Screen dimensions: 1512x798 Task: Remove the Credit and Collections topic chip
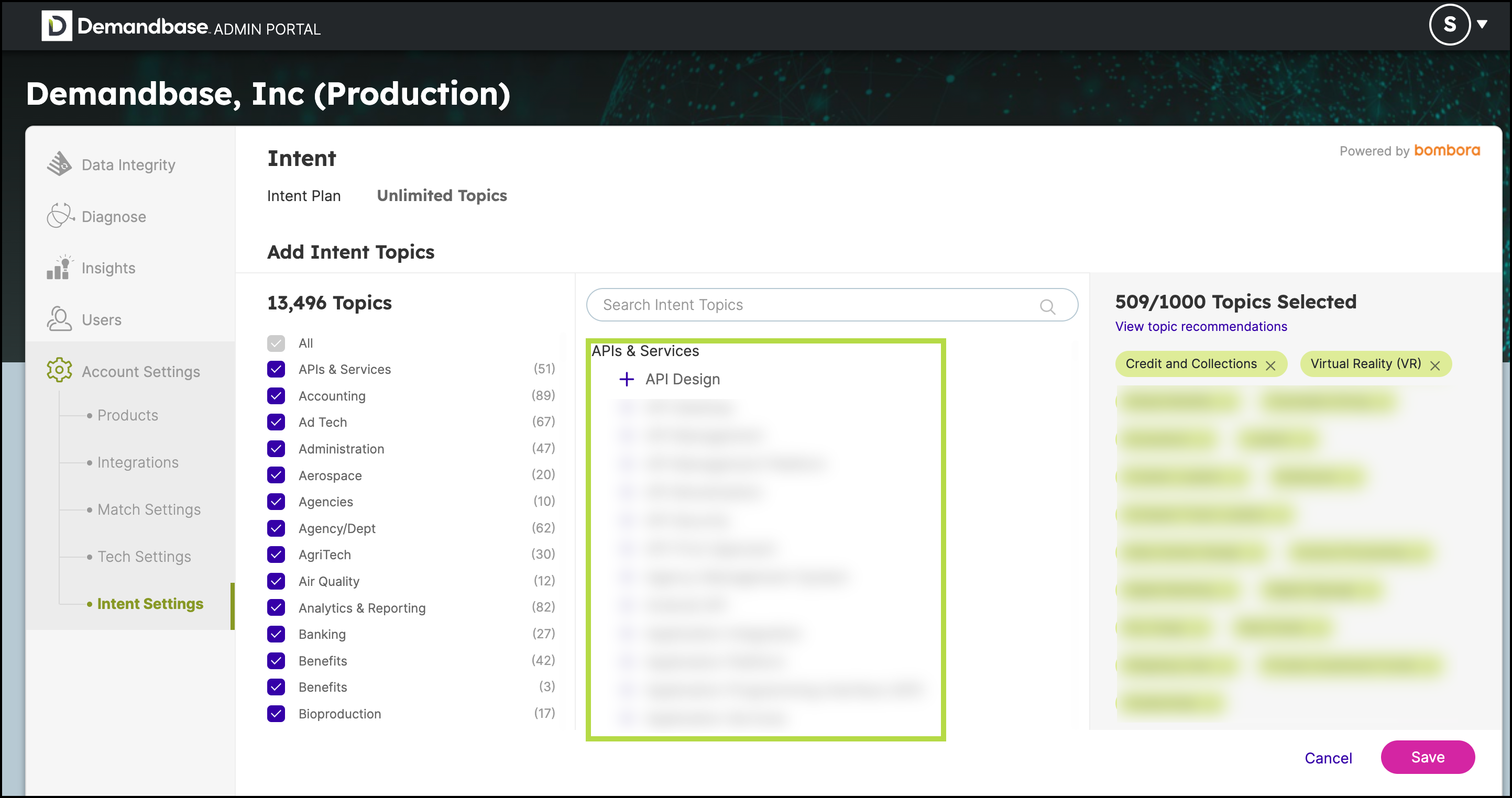(1271, 365)
